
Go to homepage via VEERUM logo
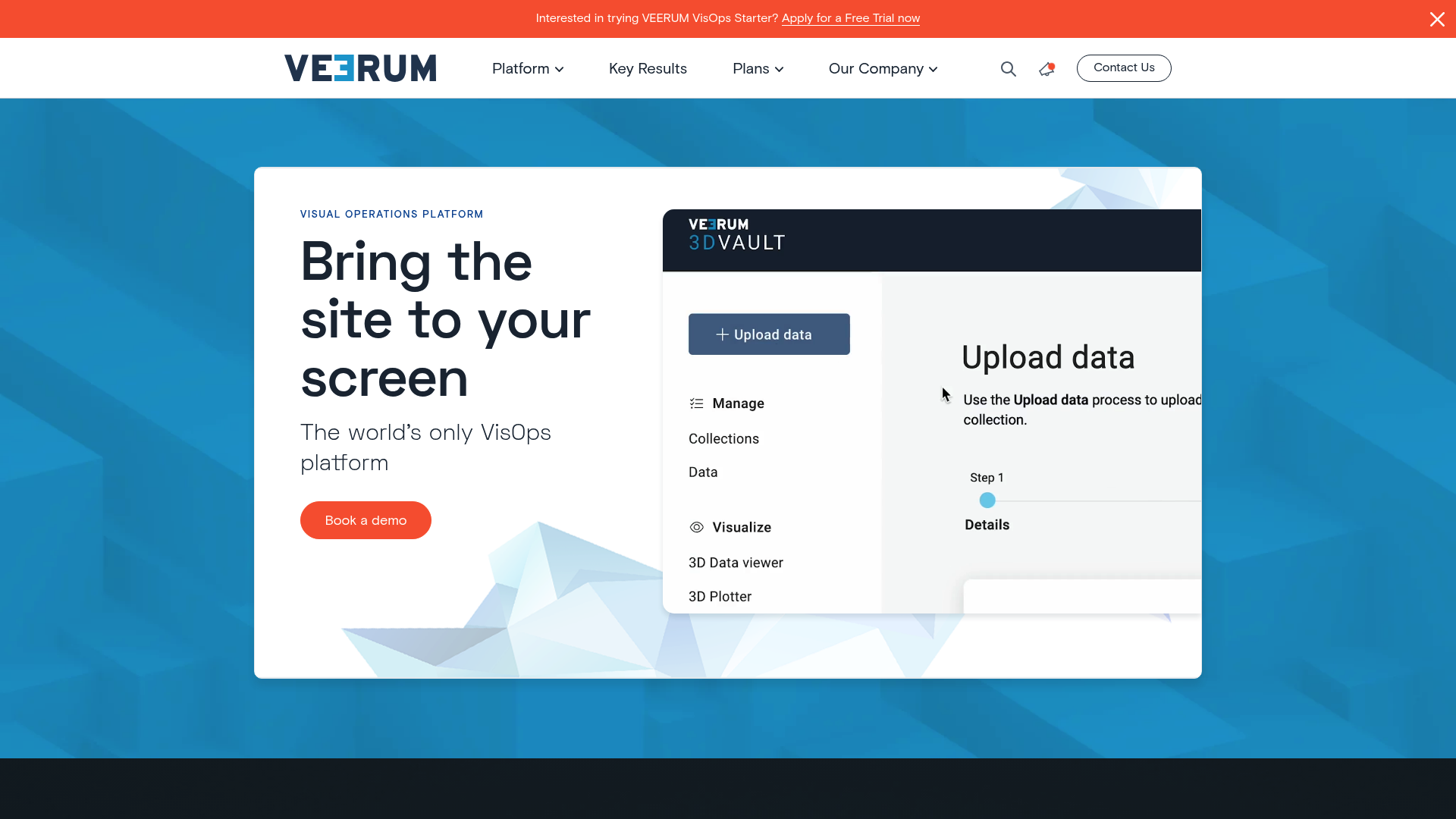pyautogui.click(x=360, y=68)
